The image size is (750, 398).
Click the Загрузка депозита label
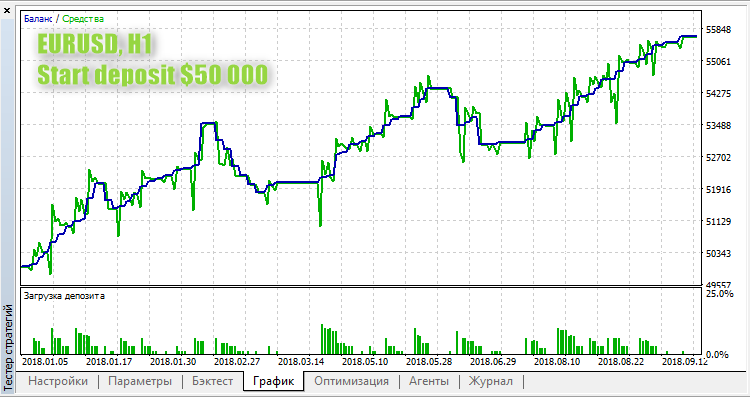64,296
